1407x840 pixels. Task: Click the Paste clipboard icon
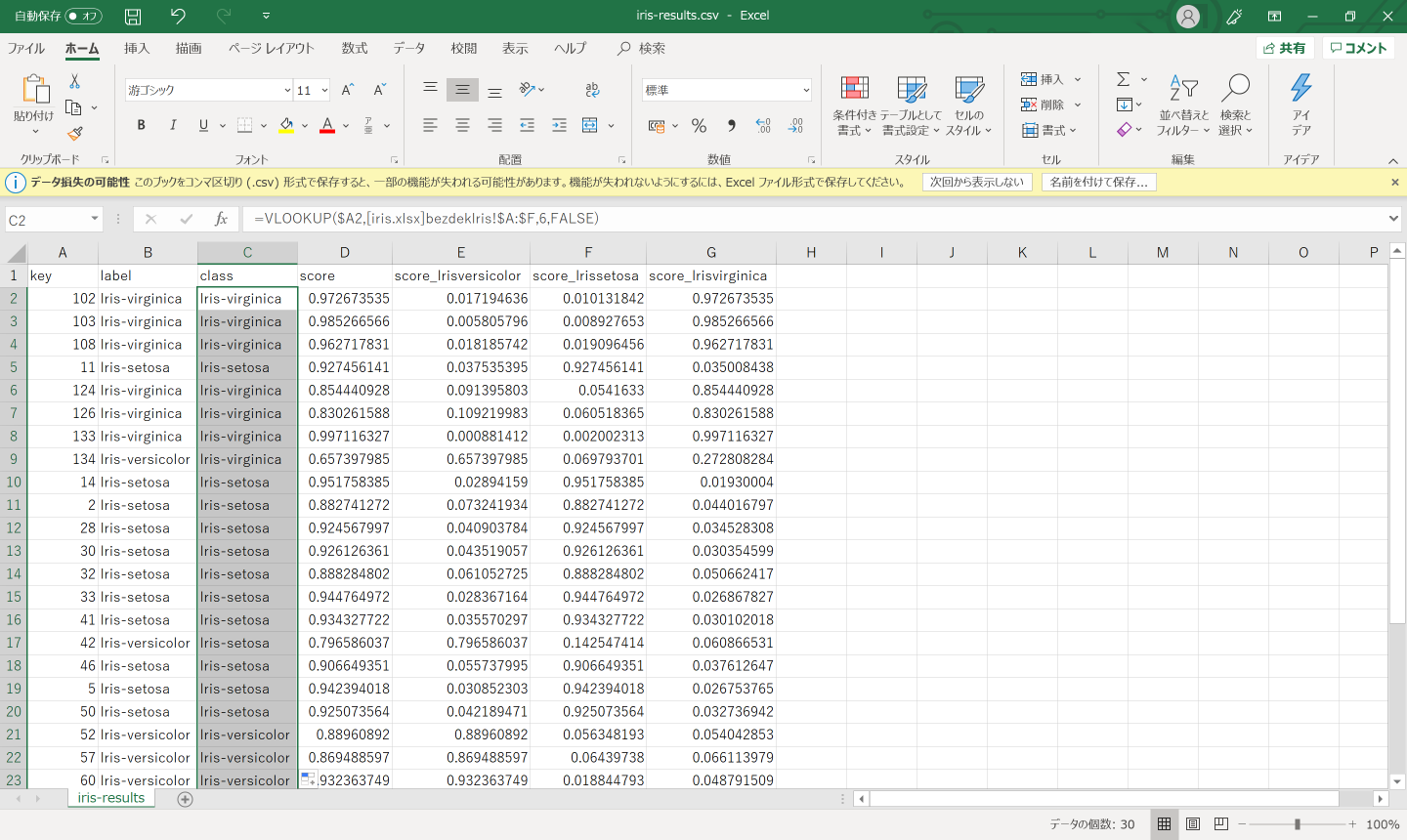(35, 89)
